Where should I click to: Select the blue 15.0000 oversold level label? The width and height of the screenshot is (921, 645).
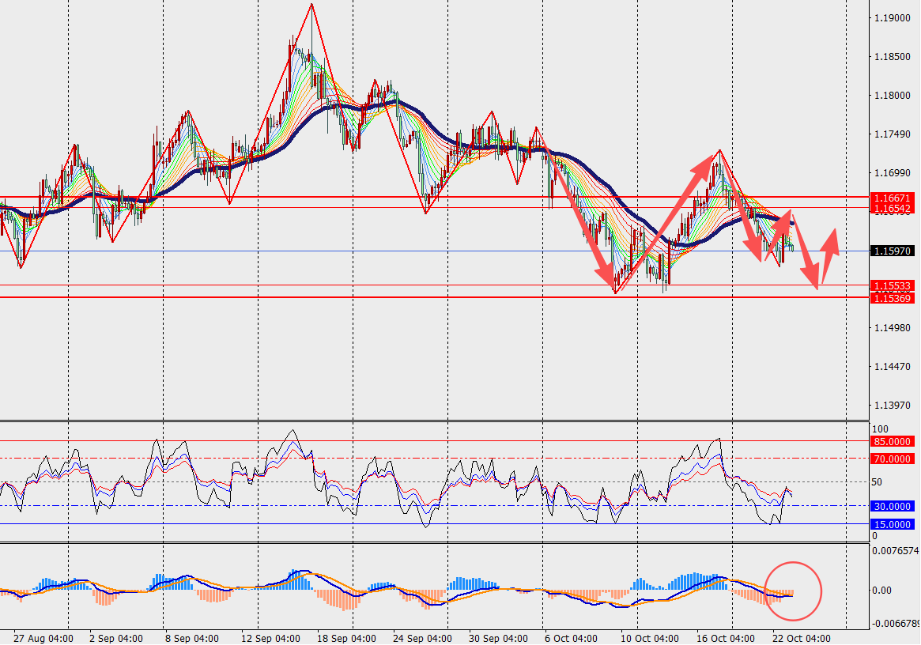click(891, 524)
